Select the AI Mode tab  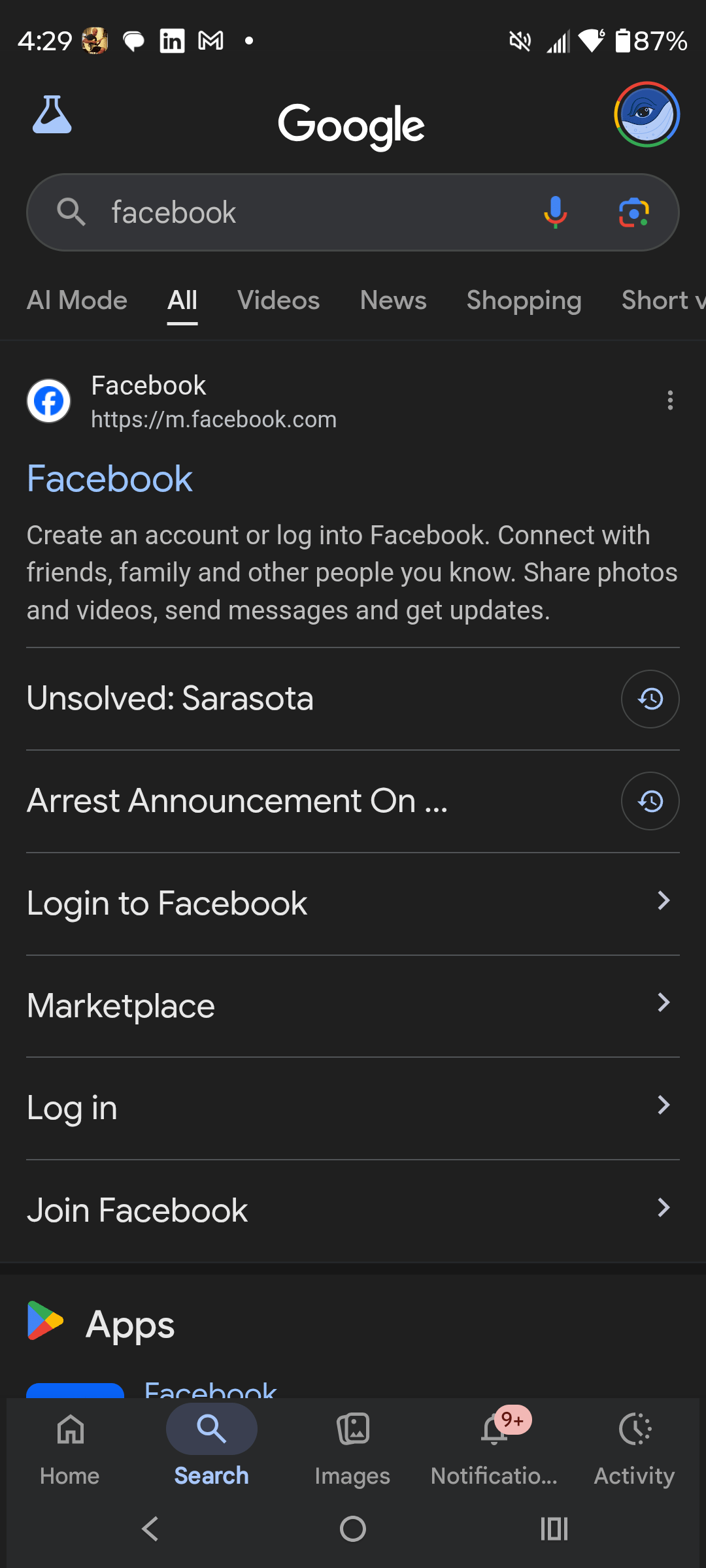pyautogui.click(x=77, y=301)
